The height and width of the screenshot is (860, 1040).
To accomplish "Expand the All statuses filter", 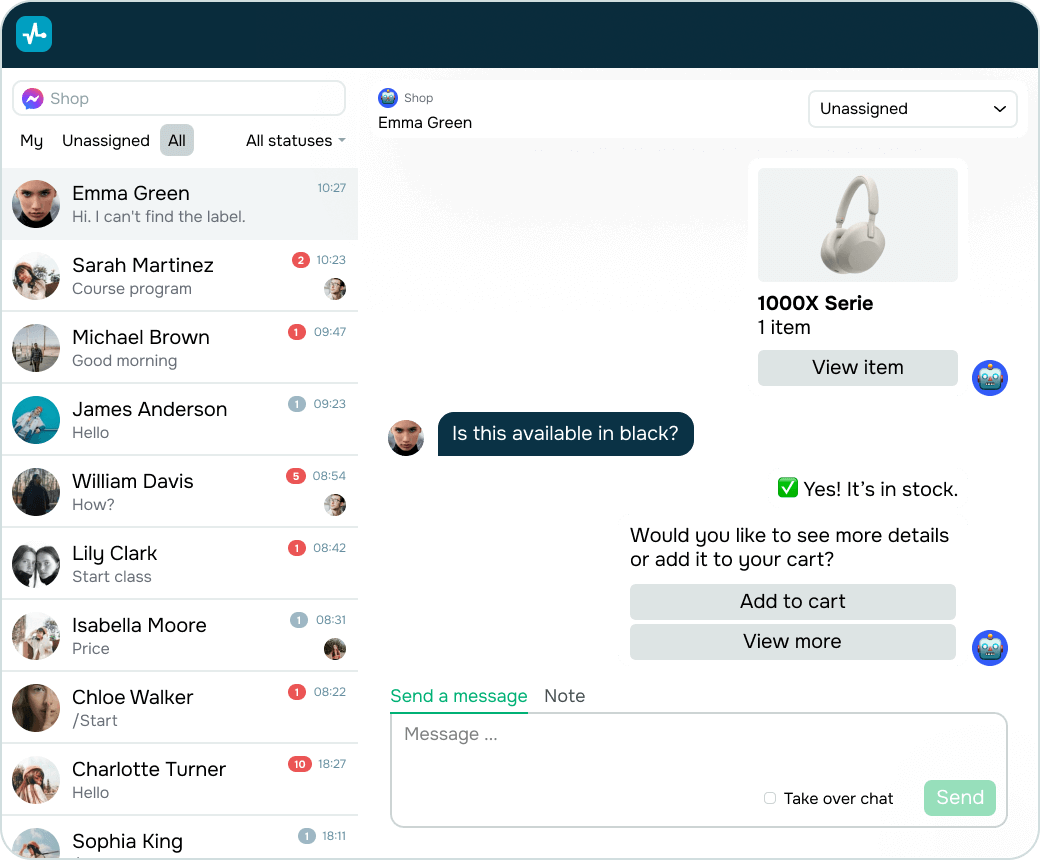I will 296,141.
